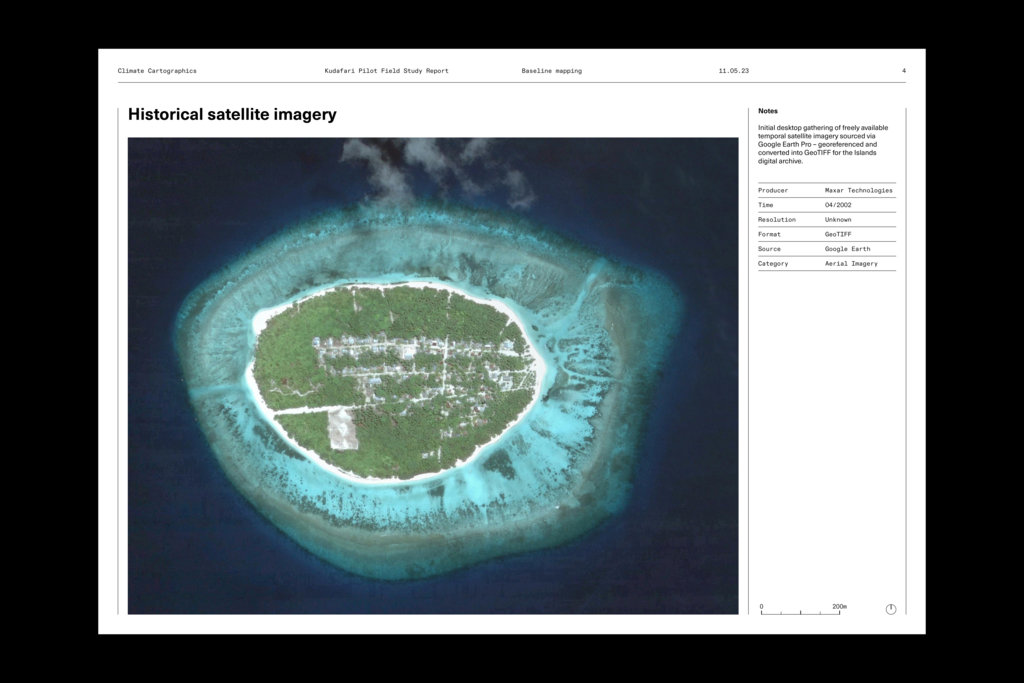Click "Kudafari Pilot Field Study Report" header
Viewport: 1024px width, 683px height.
click(x=386, y=71)
